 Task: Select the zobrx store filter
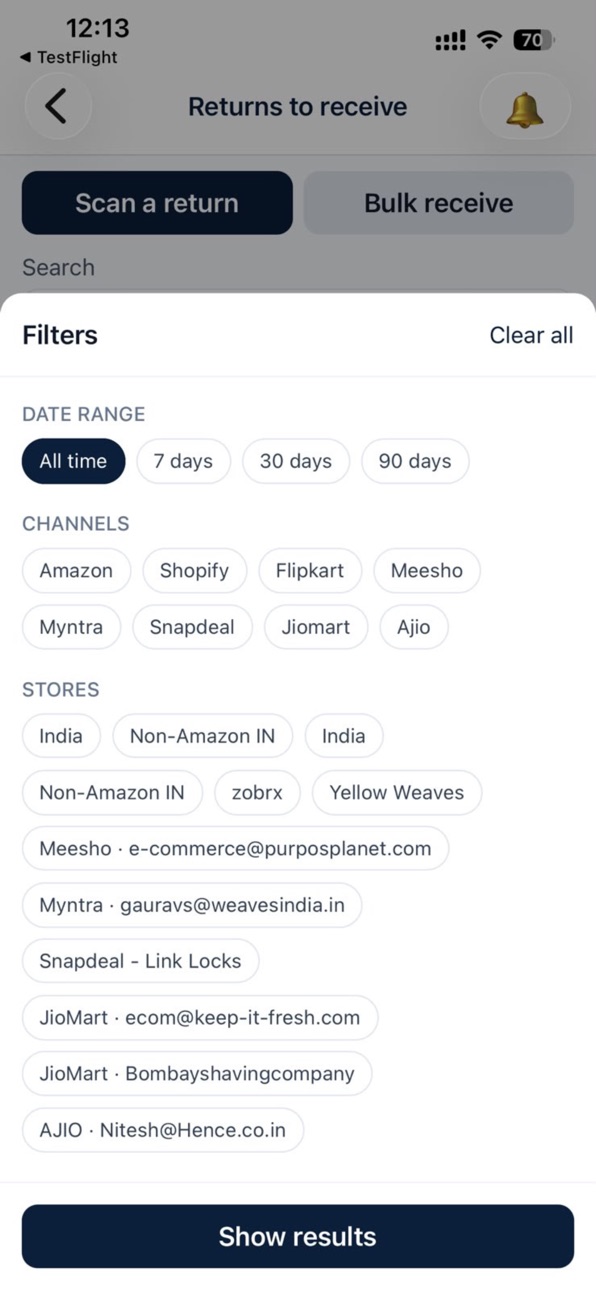(257, 793)
